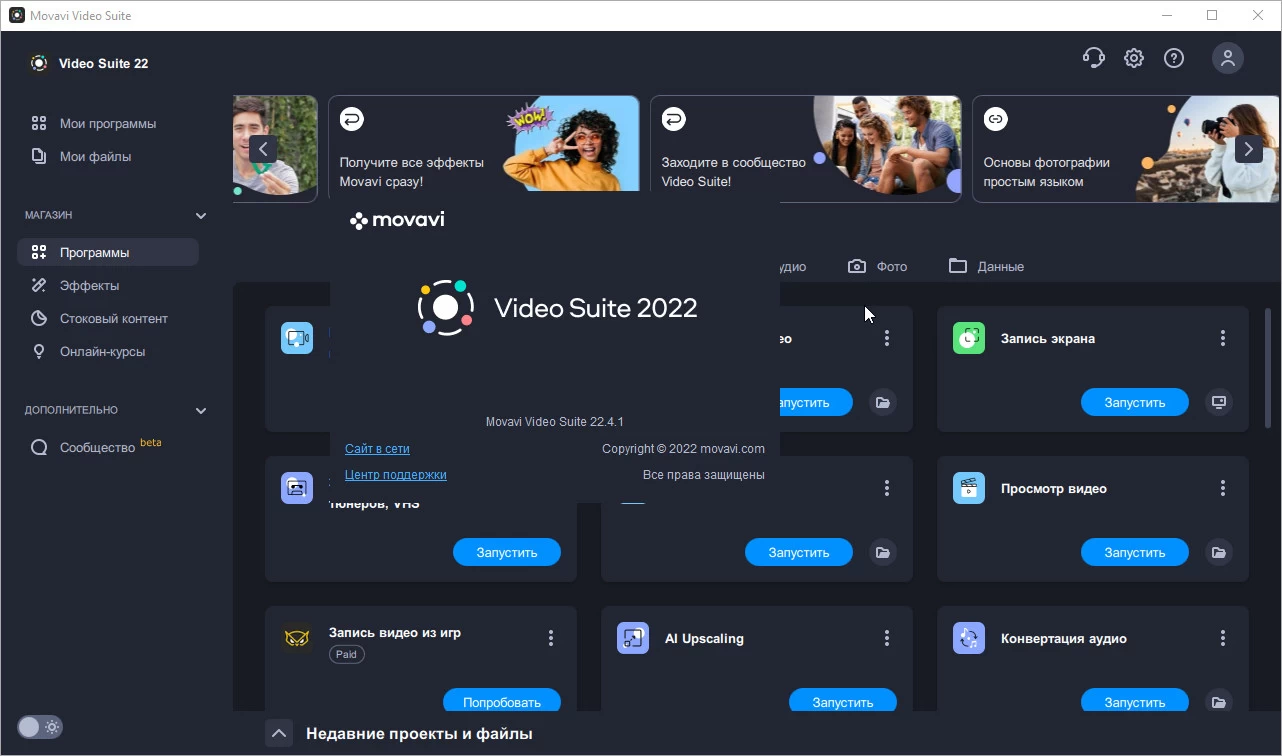
Task: Collapse the Дополнительно sidebar section
Action: tap(201, 411)
